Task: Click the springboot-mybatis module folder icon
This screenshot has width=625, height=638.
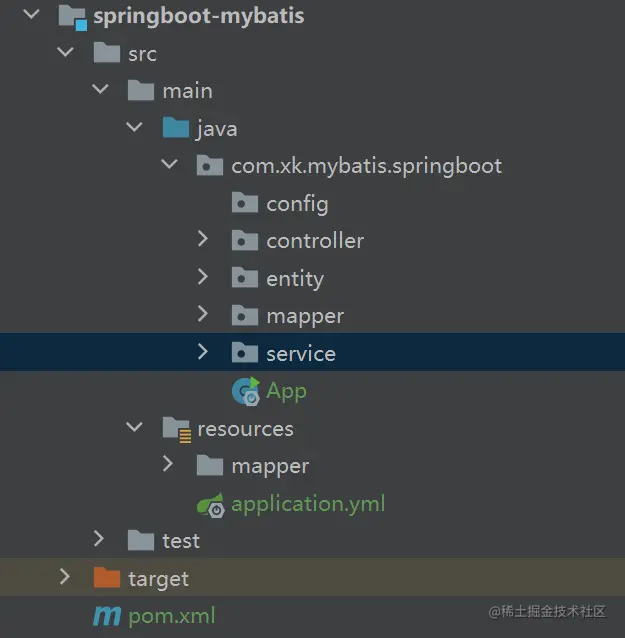Action: coord(72,16)
